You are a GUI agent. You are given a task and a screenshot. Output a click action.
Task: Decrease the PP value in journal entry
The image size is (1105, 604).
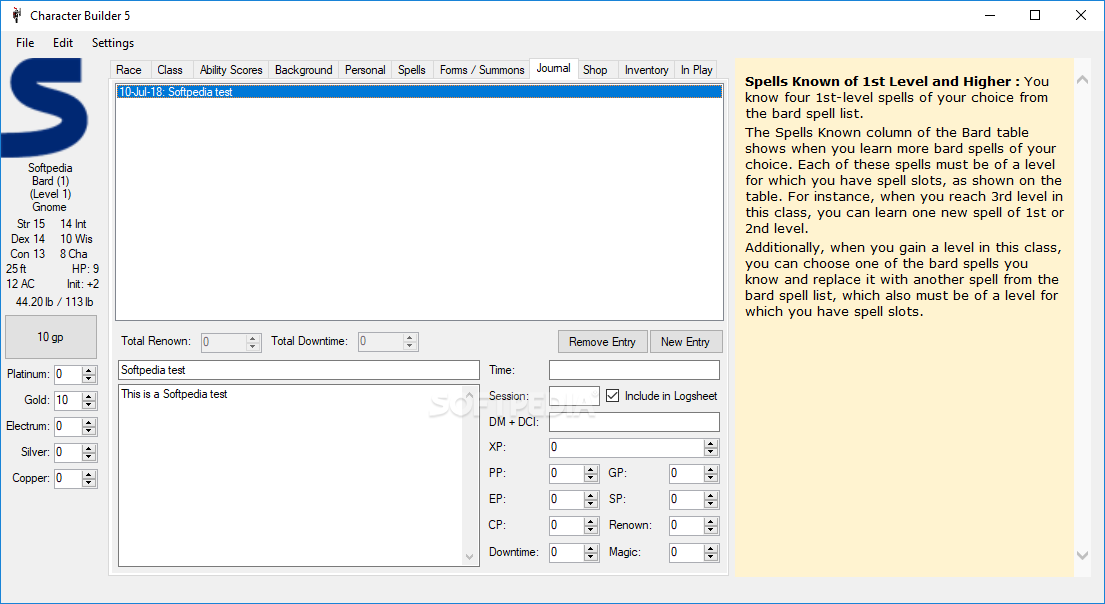click(591, 479)
